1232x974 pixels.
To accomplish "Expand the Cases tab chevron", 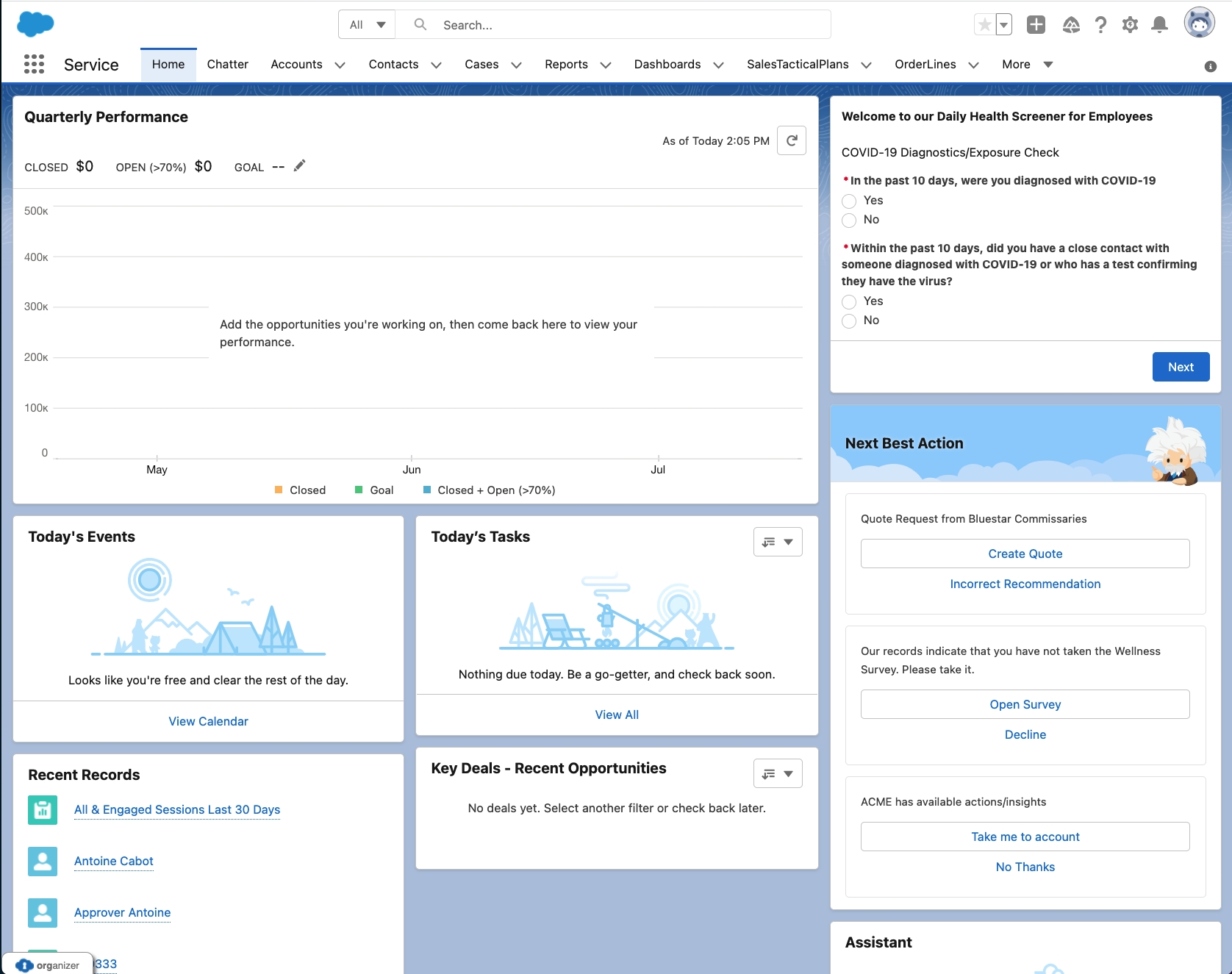I will pyautogui.click(x=516, y=65).
